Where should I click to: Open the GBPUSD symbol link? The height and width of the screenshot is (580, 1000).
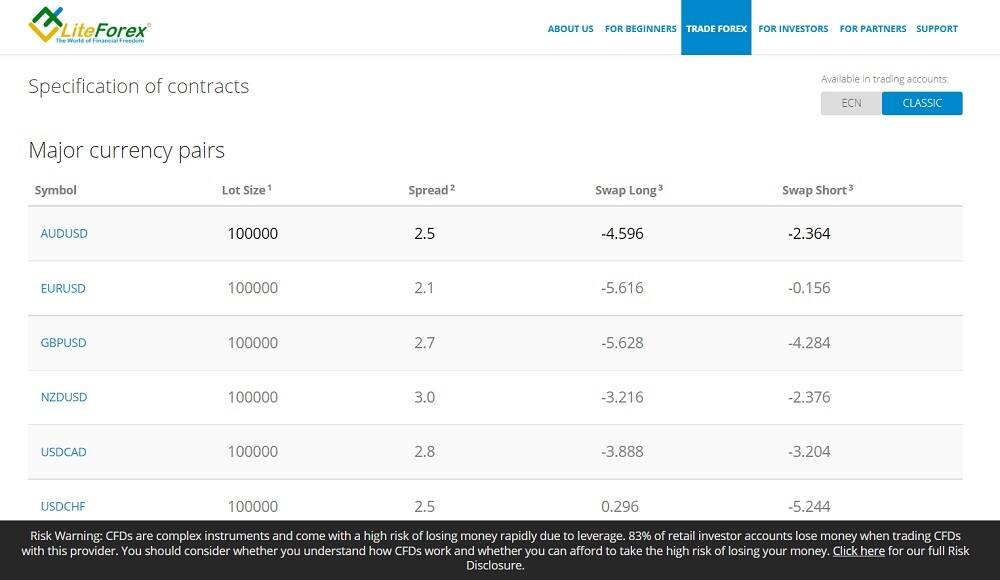[63, 343]
